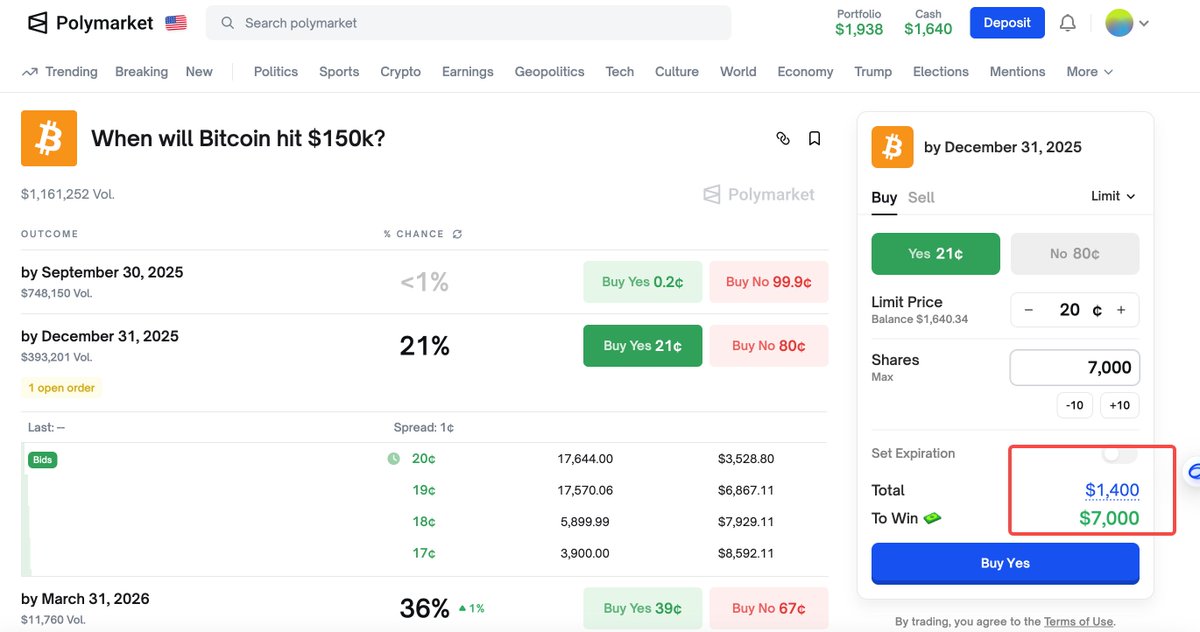Click the 19¢ bid price row

point(424,490)
